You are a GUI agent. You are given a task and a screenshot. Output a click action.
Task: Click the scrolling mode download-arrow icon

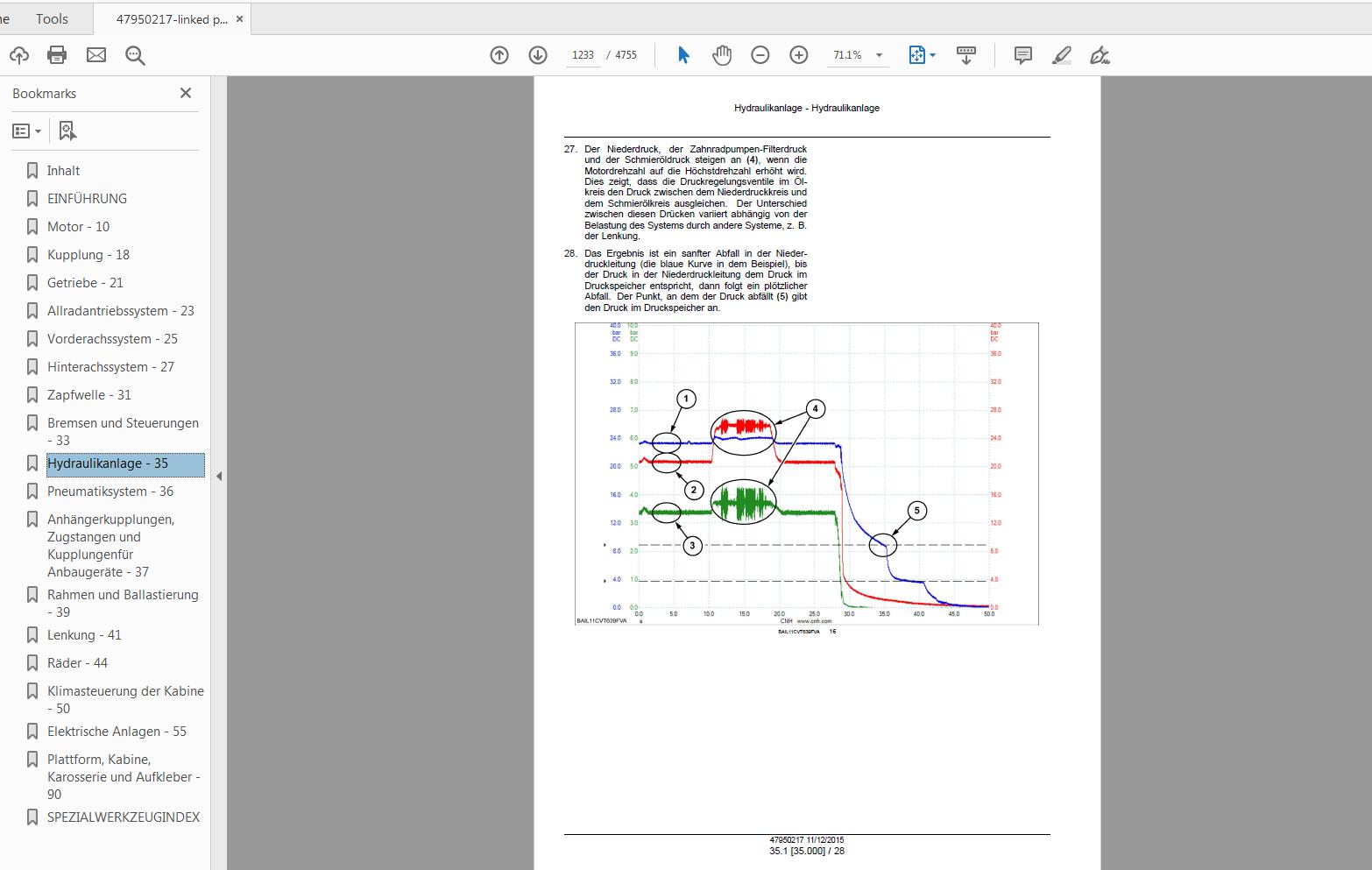[966, 55]
